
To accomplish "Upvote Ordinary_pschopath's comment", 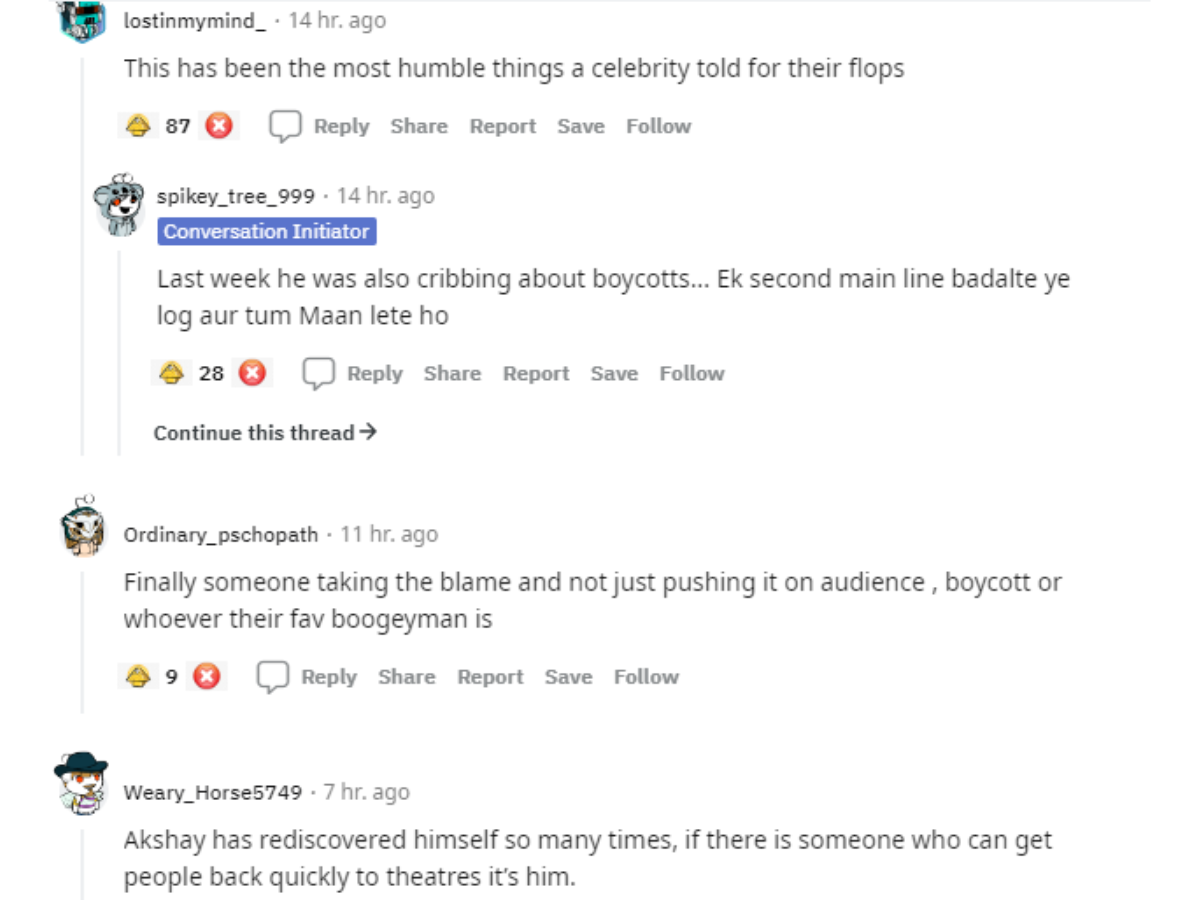I will tap(138, 676).
